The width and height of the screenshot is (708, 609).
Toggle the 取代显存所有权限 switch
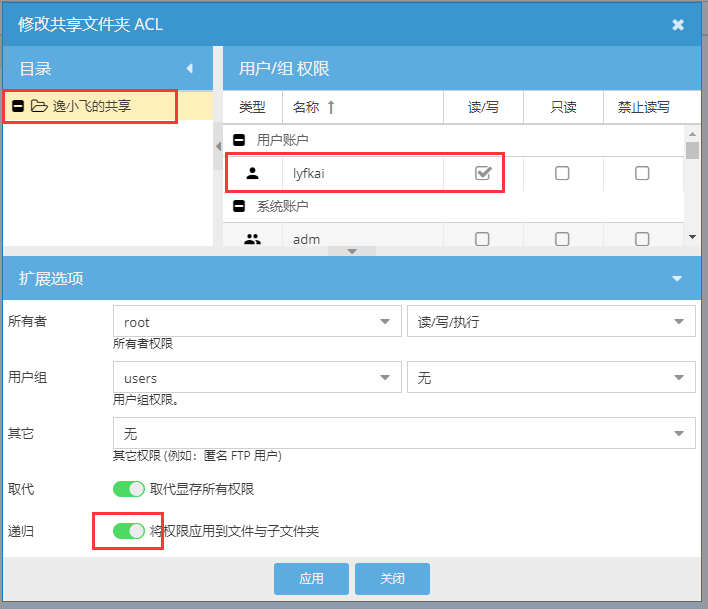click(129, 489)
